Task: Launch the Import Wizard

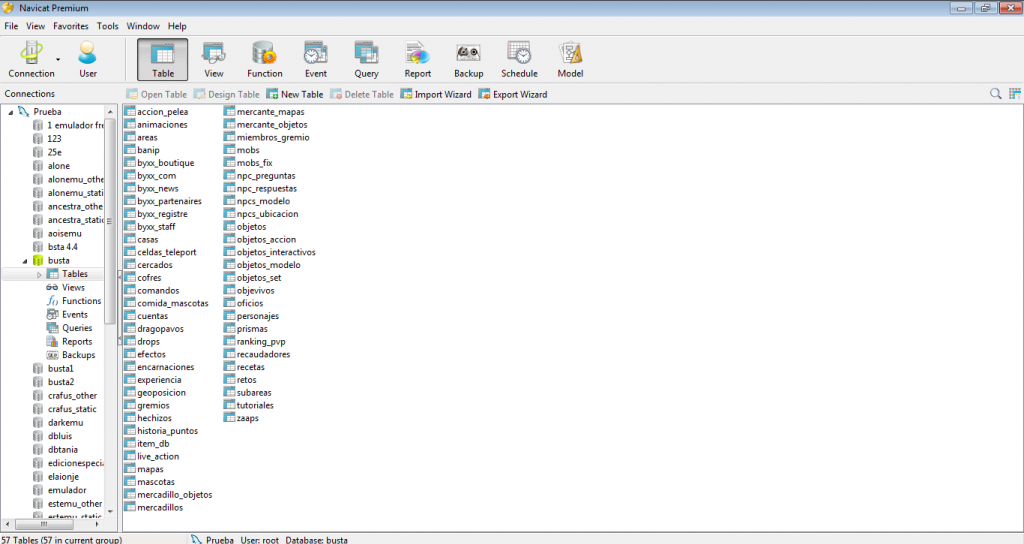Action: [436, 94]
